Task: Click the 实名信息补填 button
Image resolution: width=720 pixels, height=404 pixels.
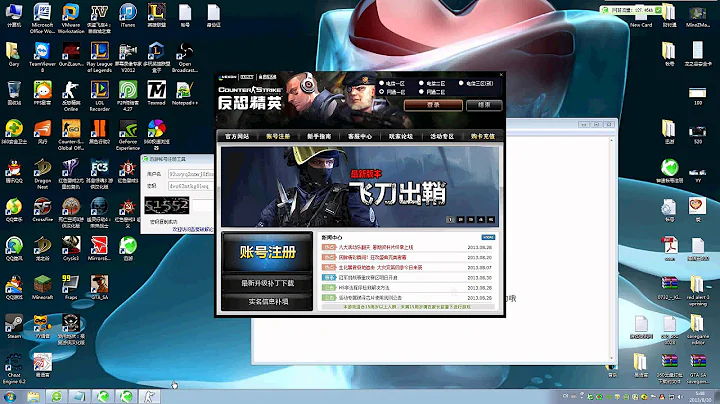Action: pyautogui.click(x=267, y=302)
